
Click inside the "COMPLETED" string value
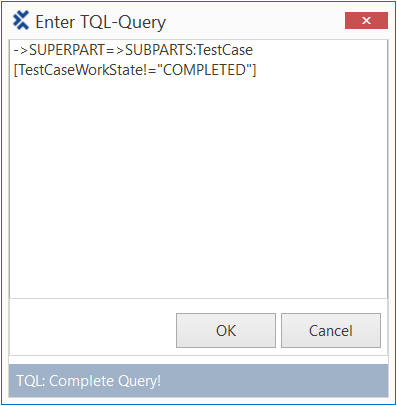[204, 70]
